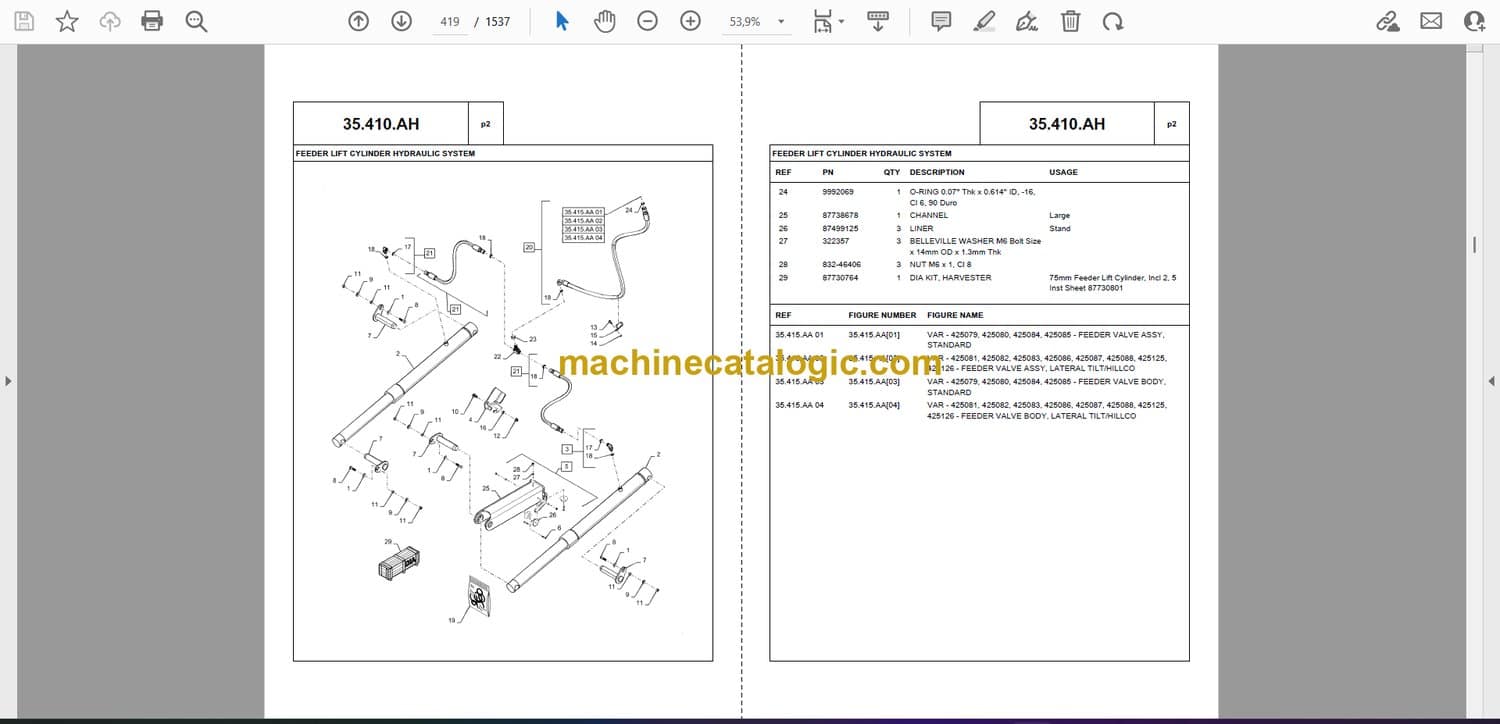The width and height of the screenshot is (1500, 724).
Task: Click the FIGURE NUMBER column header
Action: [x=882, y=315]
